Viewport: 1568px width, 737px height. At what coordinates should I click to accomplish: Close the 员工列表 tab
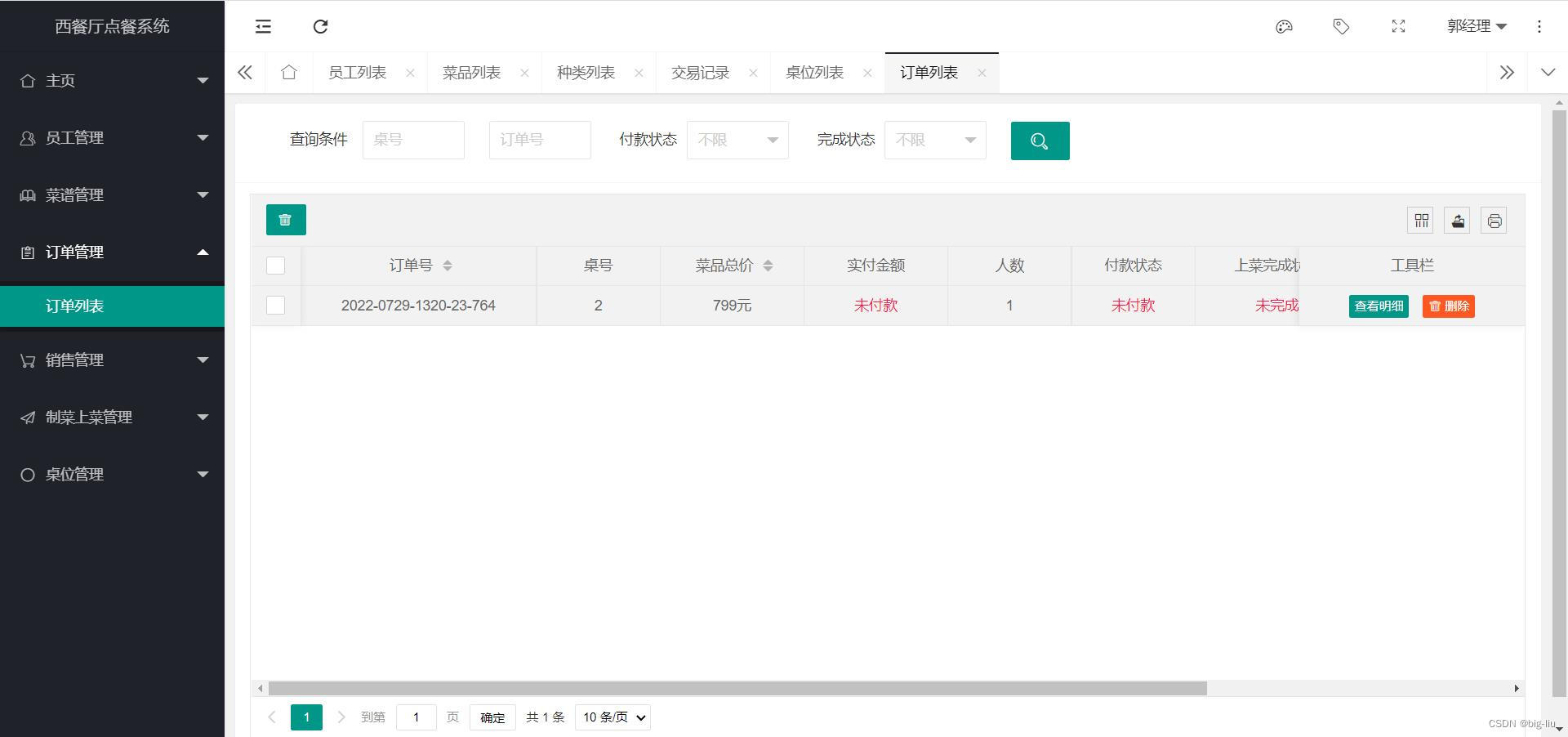click(x=410, y=73)
